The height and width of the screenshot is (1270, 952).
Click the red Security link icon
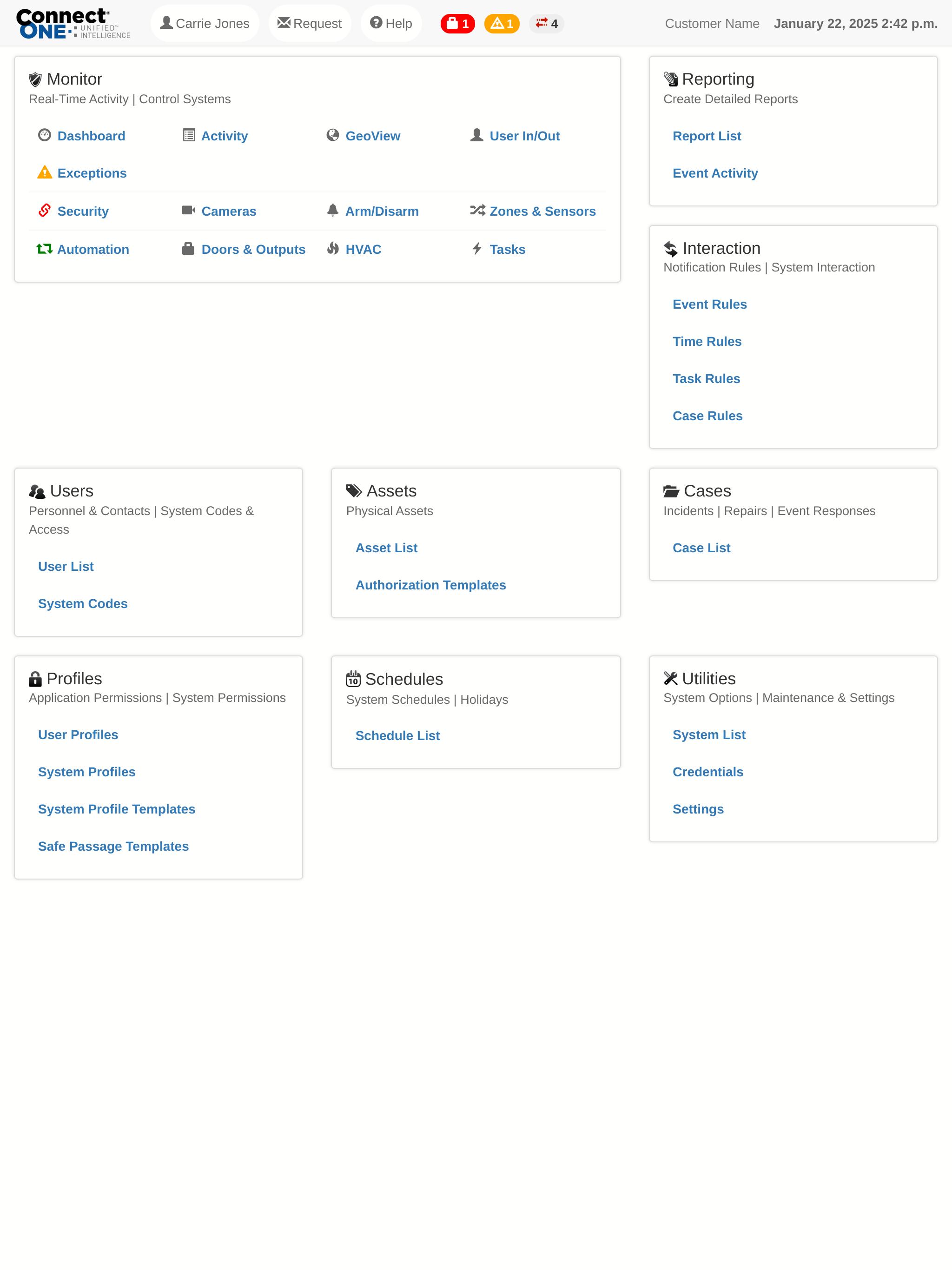click(44, 211)
